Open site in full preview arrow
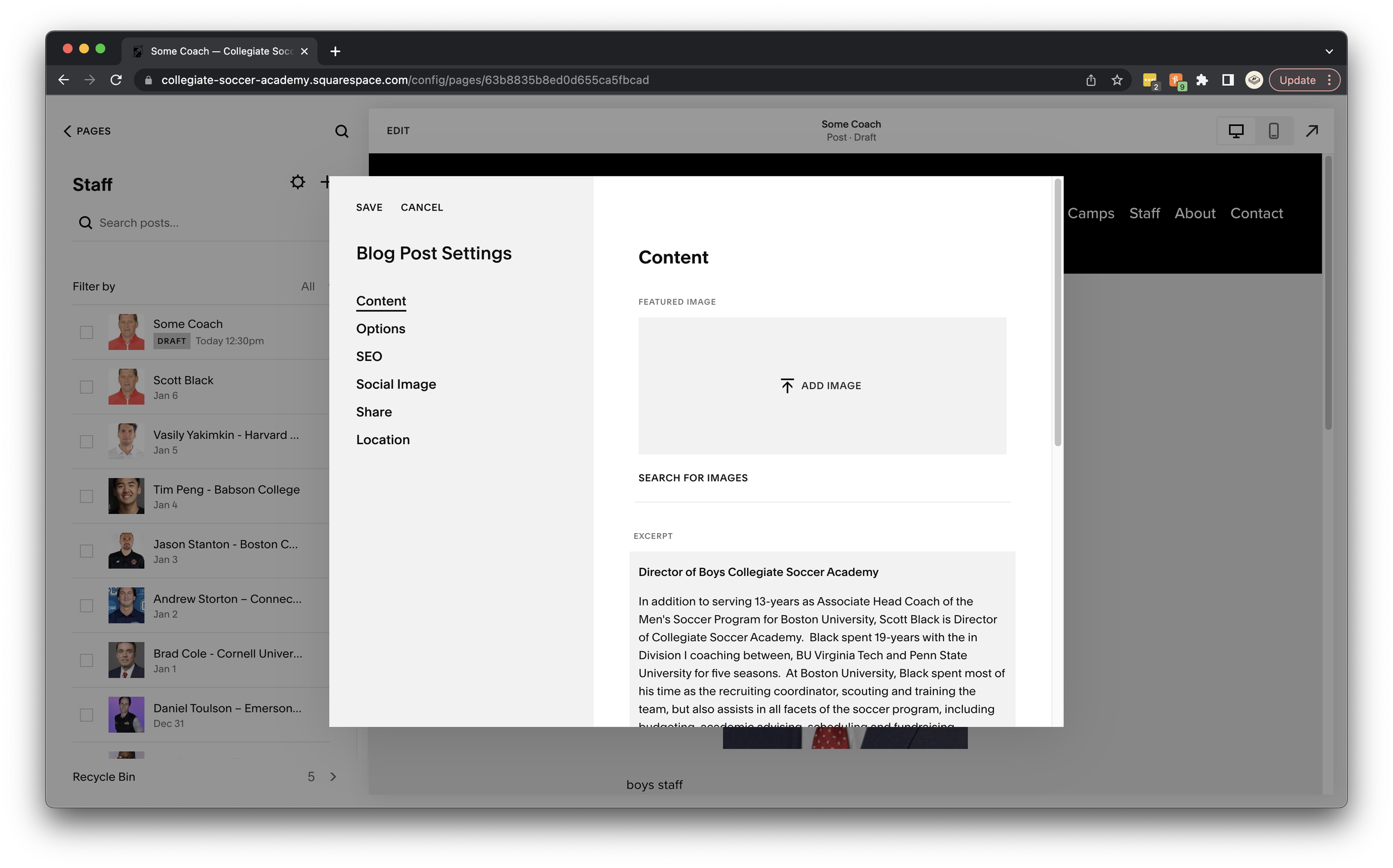 (1312, 131)
